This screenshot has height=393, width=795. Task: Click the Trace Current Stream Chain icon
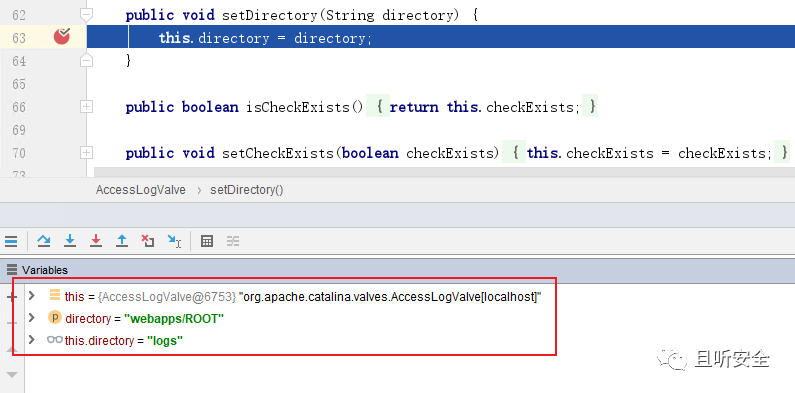[233, 241]
